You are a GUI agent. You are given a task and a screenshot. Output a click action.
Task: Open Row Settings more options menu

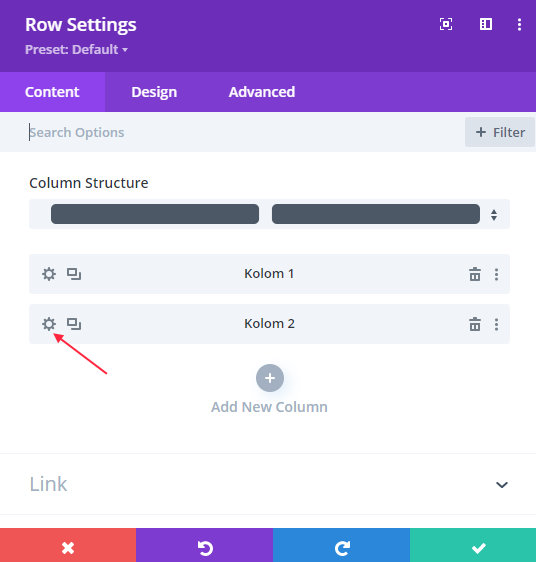click(519, 24)
